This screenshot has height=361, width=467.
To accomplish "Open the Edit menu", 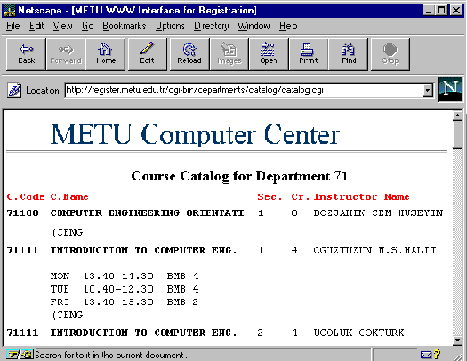I will tap(36, 26).
